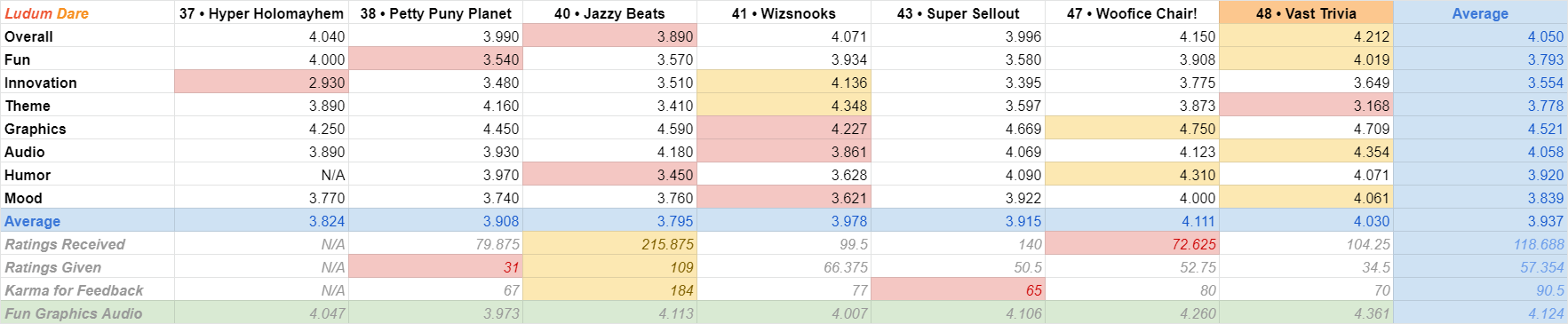The image size is (1568, 324).
Task: Select the red 2.930 Innovation cell
Action: (261, 82)
